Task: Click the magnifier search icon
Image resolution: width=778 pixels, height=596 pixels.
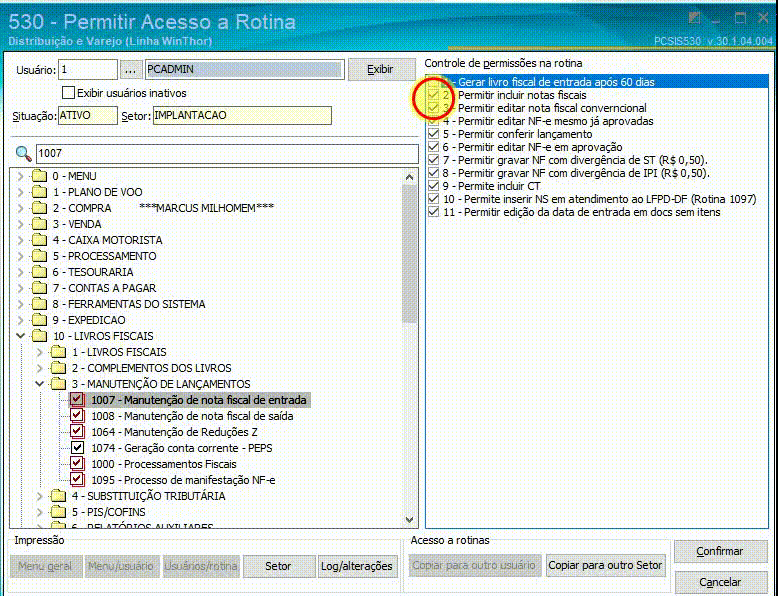Action: (23, 153)
